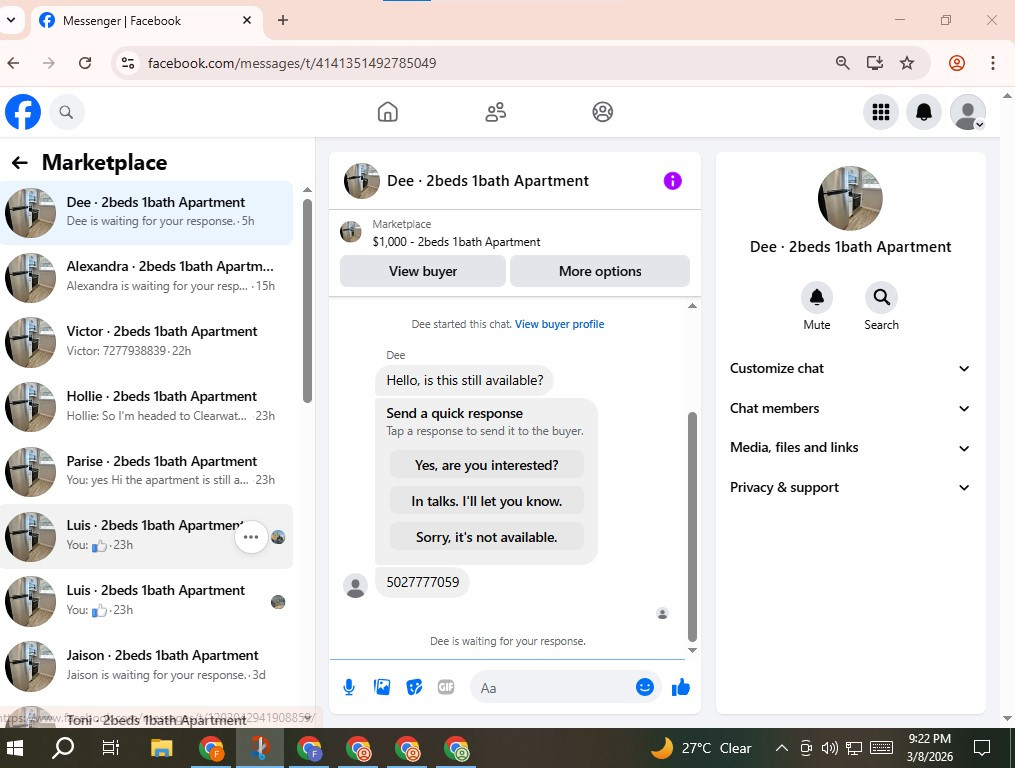1015x768 pixels.
Task: Open site information icon in address bar
Action: [128, 63]
